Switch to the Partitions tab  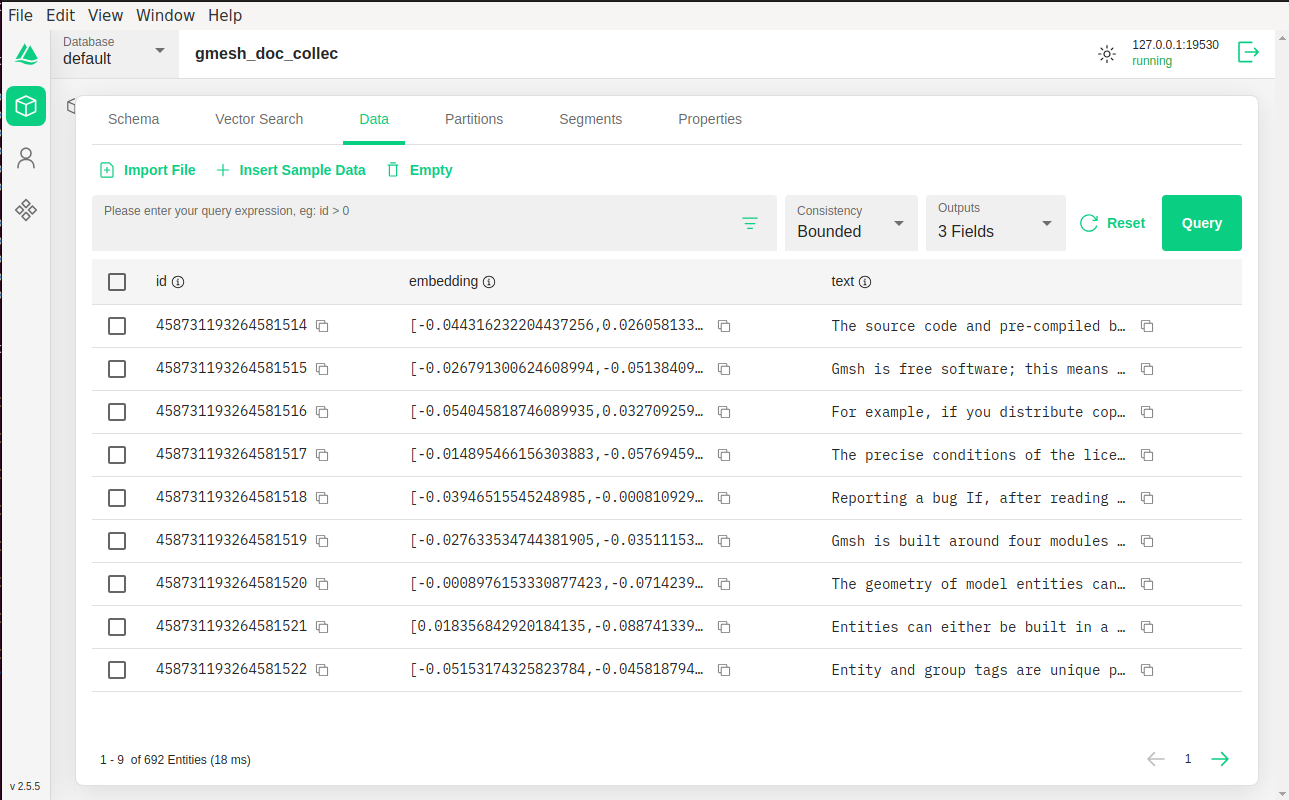[x=474, y=119]
